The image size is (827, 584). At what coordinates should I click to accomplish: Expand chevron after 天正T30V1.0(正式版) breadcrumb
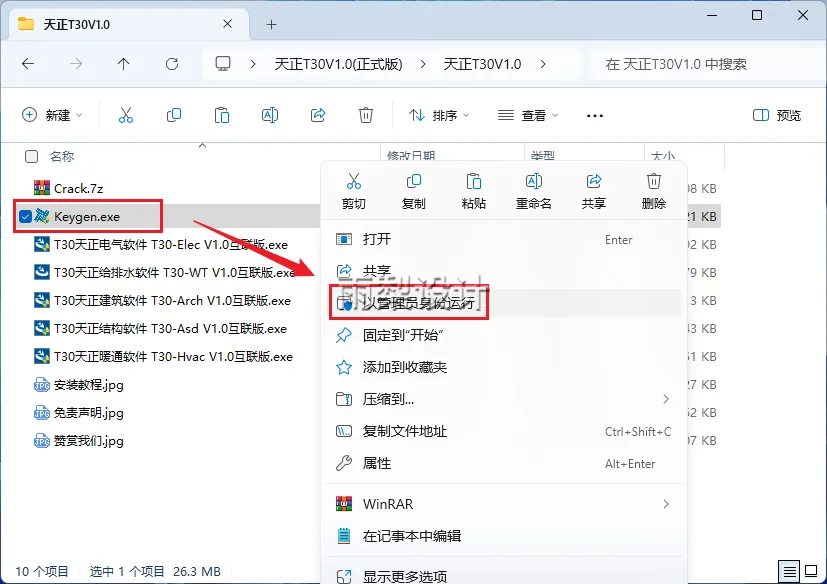tap(423, 64)
